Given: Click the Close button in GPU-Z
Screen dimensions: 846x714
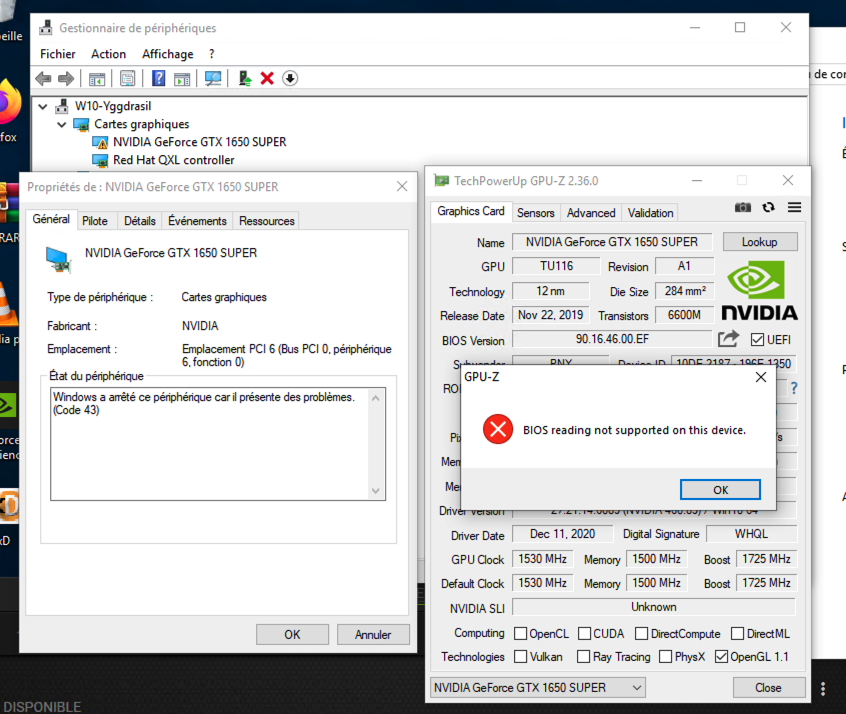Looking at the screenshot, I should [769, 688].
